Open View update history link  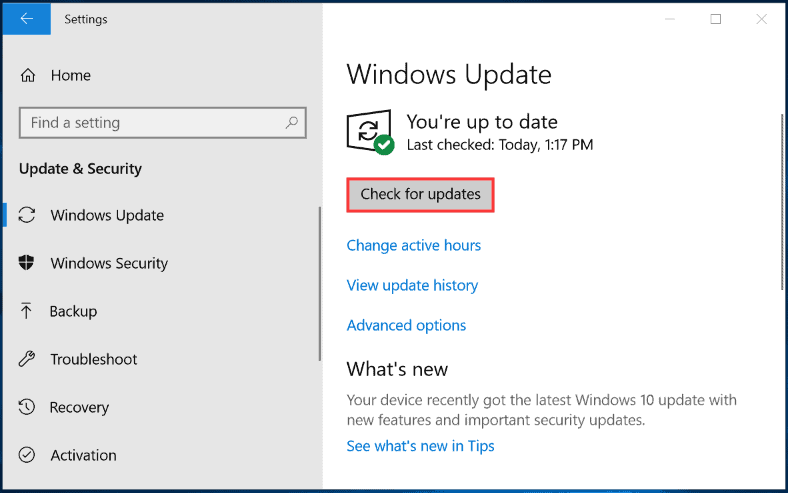tap(412, 285)
